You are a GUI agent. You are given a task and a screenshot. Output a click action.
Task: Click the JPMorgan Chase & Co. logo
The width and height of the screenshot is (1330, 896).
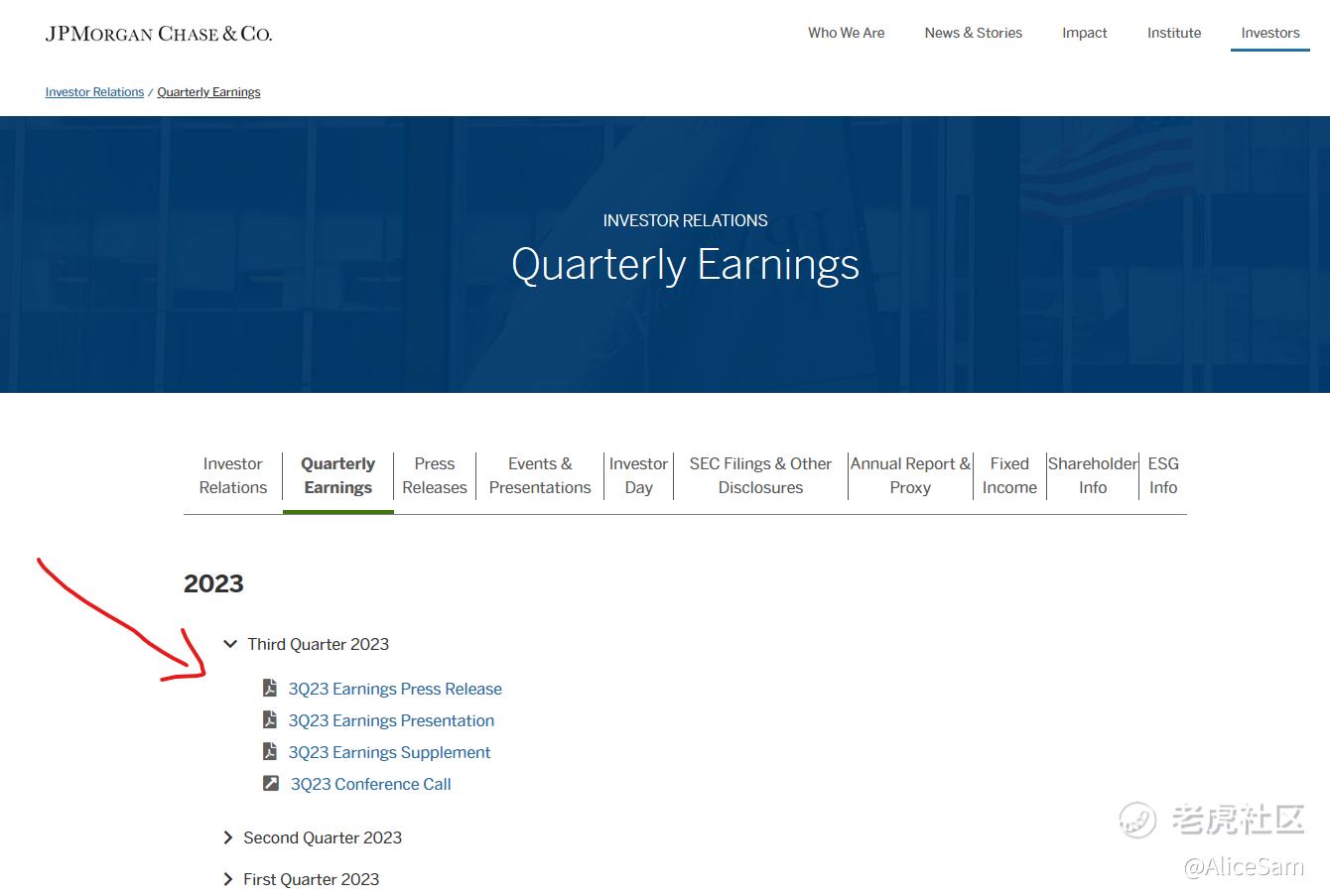(x=159, y=34)
